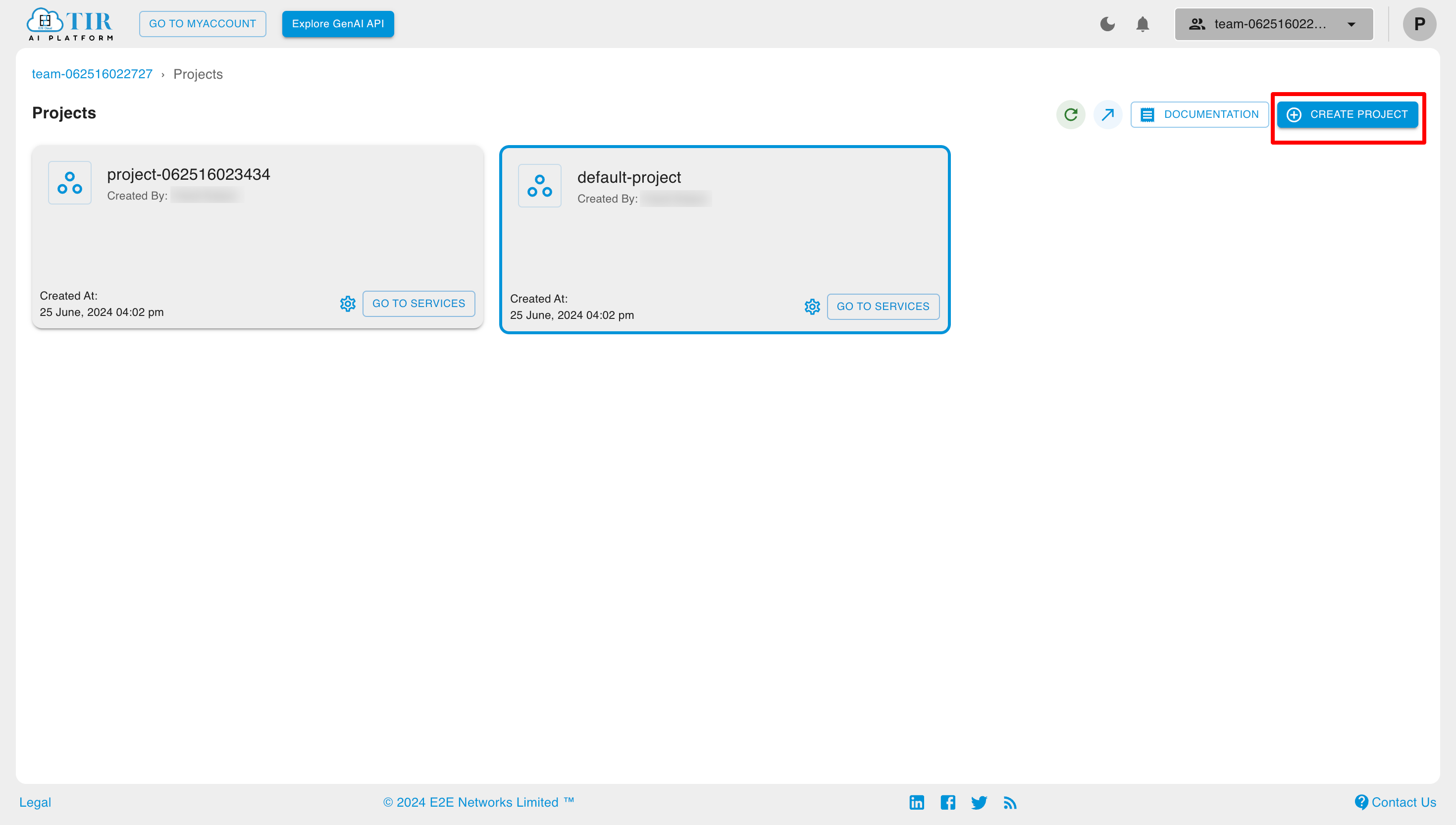Viewport: 1456px width, 825px height.
Task: Click the 2024 E2E Networks Limited copyright
Action: click(479, 802)
